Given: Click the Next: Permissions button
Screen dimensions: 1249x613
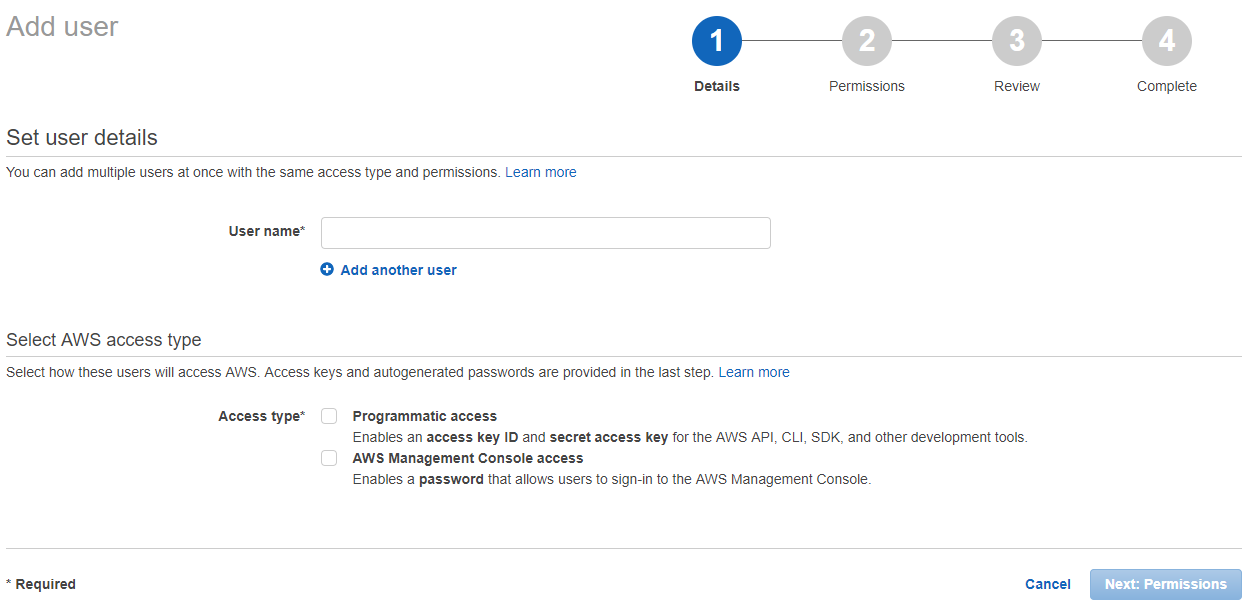Looking at the screenshot, I should pyautogui.click(x=1166, y=584).
